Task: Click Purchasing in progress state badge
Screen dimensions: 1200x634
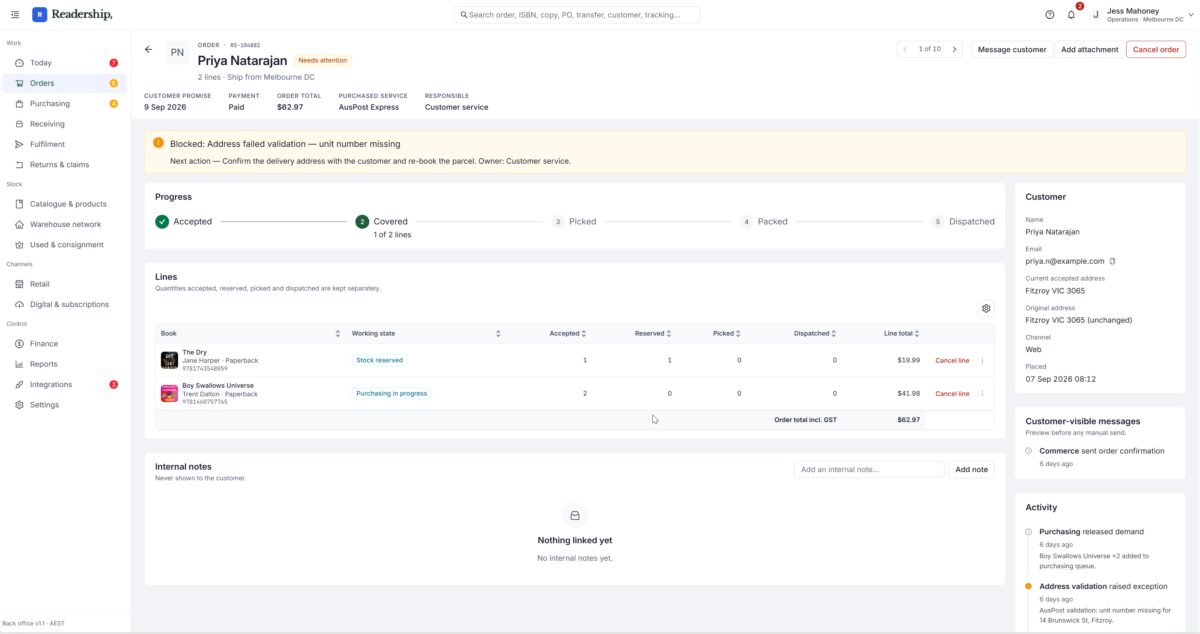Action: tap(391, 394)
